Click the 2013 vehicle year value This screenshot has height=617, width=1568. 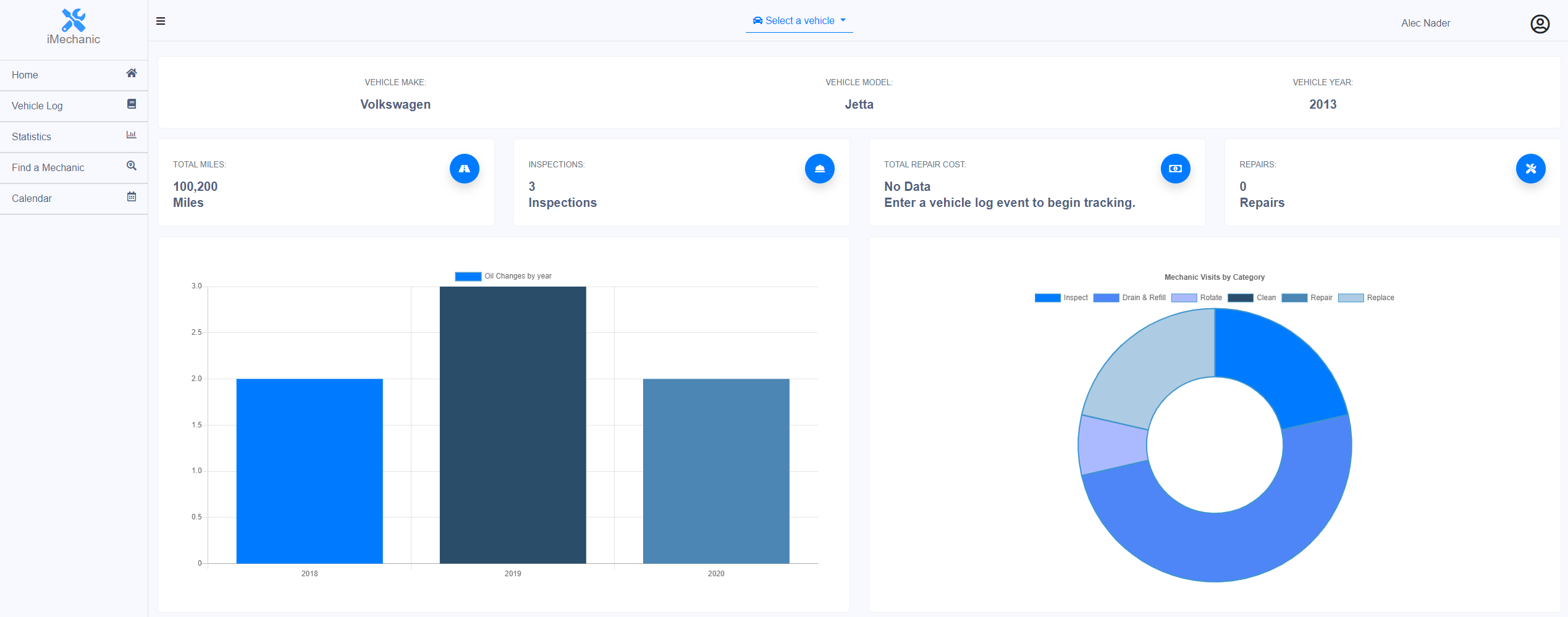pos(1323,104)
